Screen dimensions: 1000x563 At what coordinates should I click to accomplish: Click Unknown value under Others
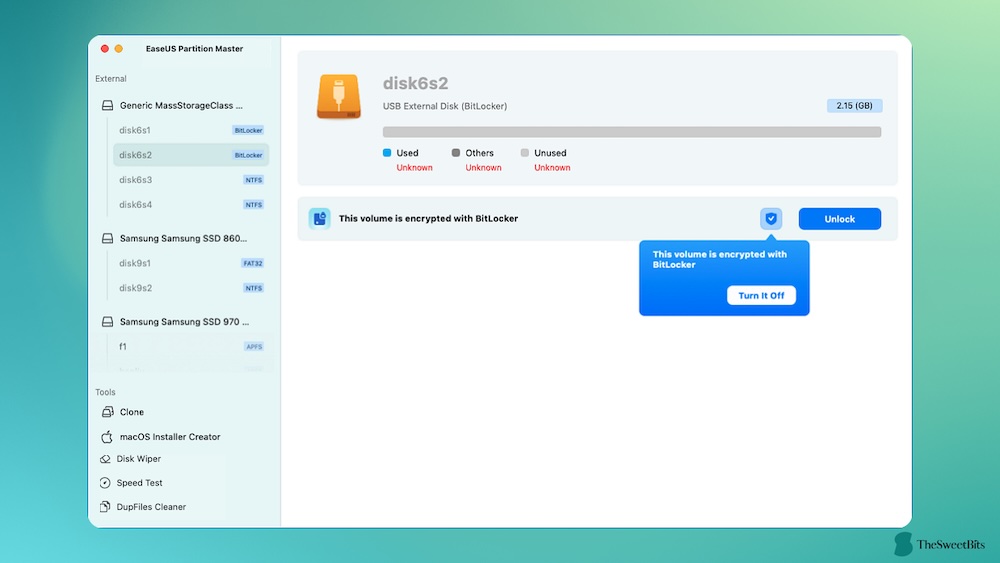tap(483, 168)
